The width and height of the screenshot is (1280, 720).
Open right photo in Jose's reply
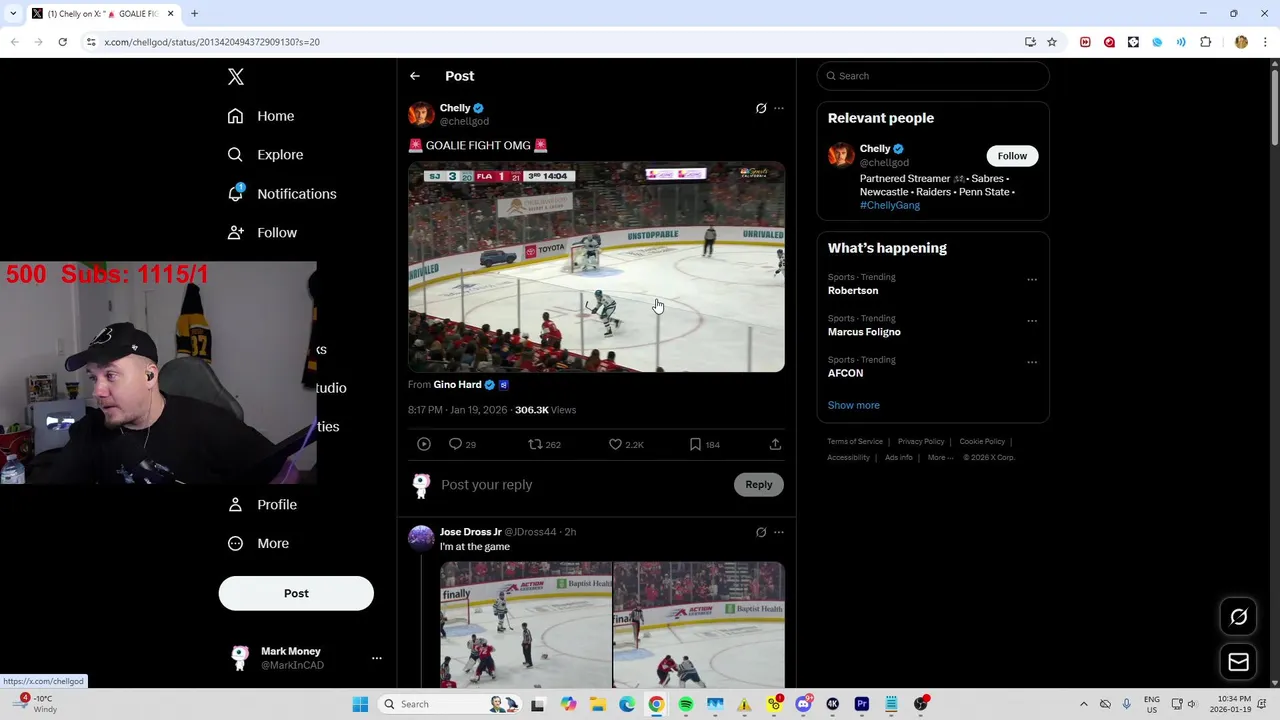pos(699,625)
